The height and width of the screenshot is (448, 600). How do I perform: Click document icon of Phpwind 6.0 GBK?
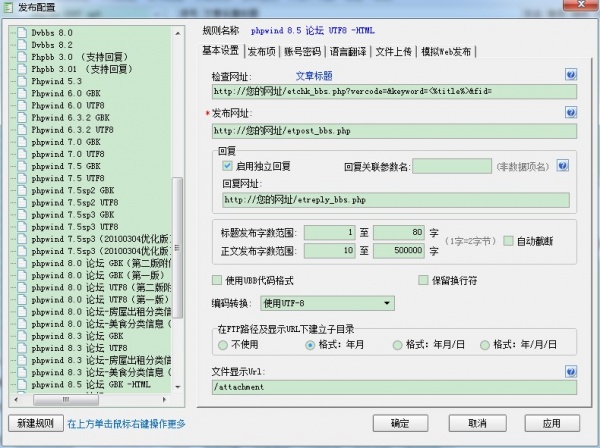coord(22,93)
